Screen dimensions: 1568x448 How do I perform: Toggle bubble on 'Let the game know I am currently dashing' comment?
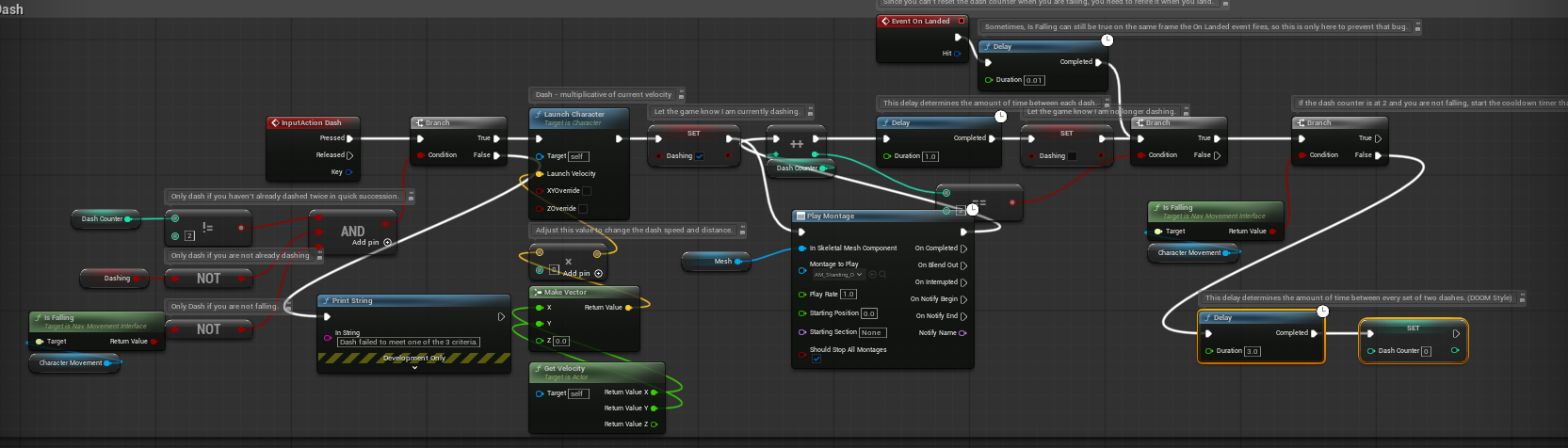tap(809, 112)
